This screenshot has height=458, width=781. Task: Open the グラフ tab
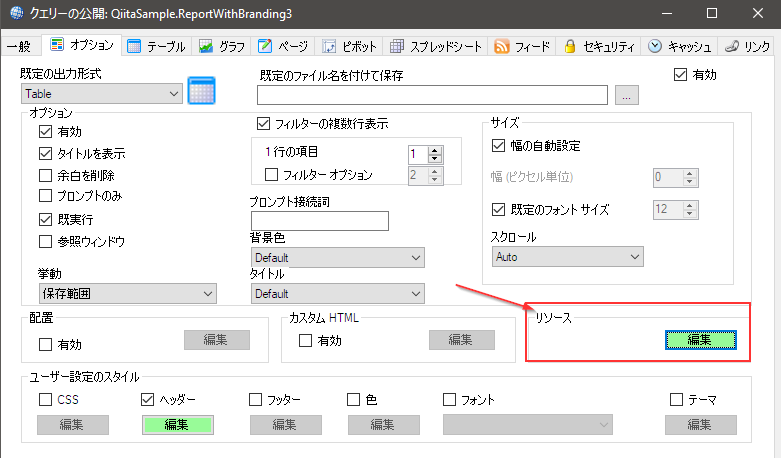(x=222, y=46)
